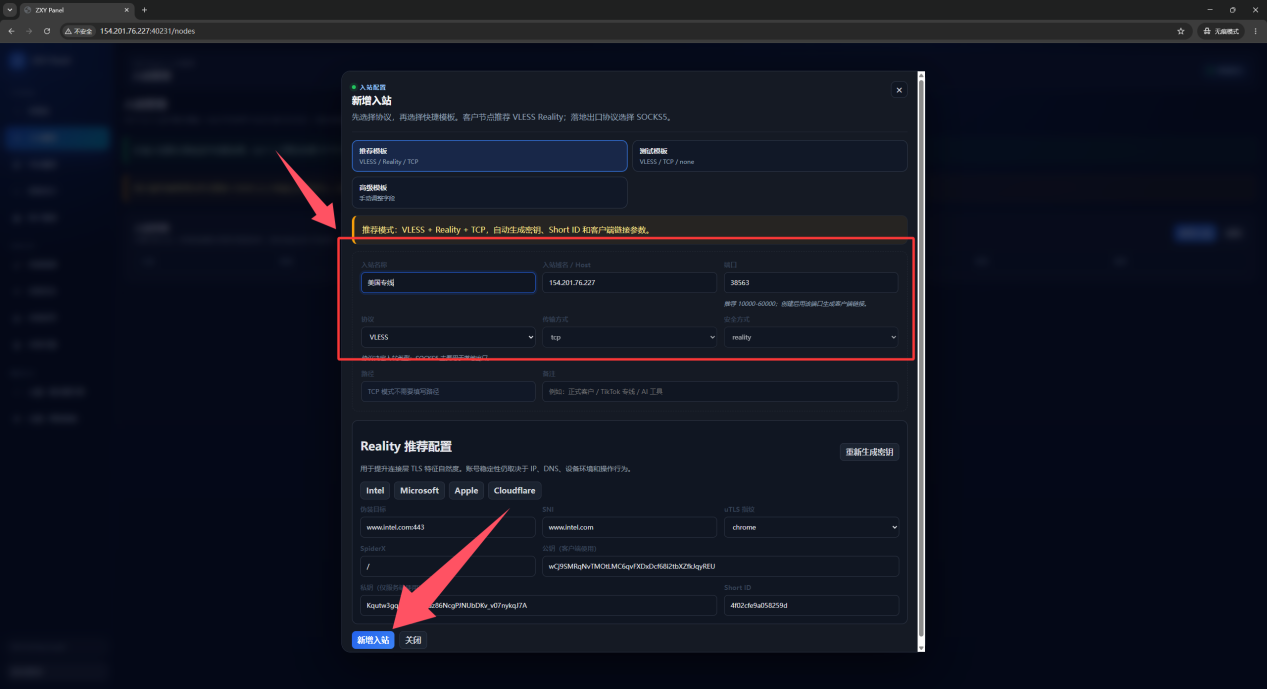Click the SNI field showing www.intel.com
This screenshot has width=1267, height=689.
point(629,527)
